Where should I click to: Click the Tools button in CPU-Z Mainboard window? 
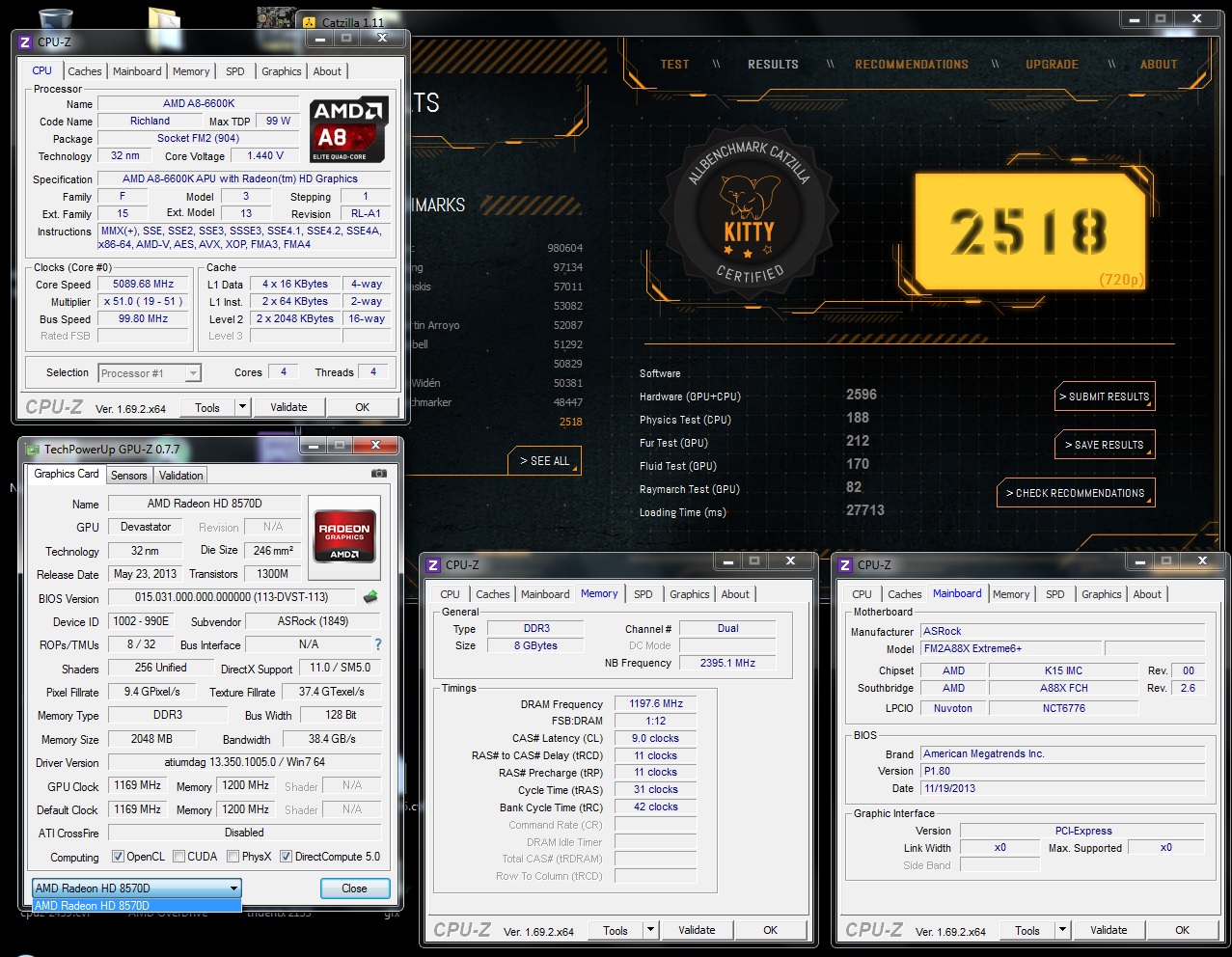[x=1027, y=930]
